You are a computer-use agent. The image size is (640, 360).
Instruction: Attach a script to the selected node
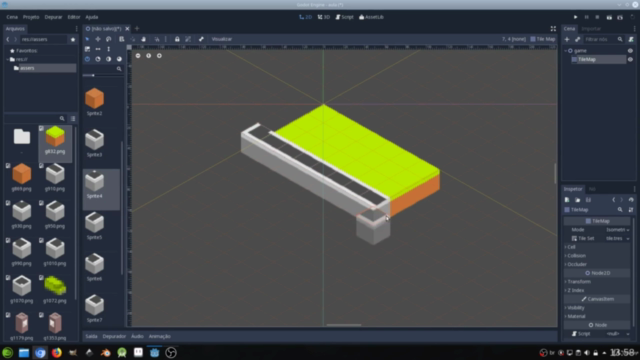[631, 39]
